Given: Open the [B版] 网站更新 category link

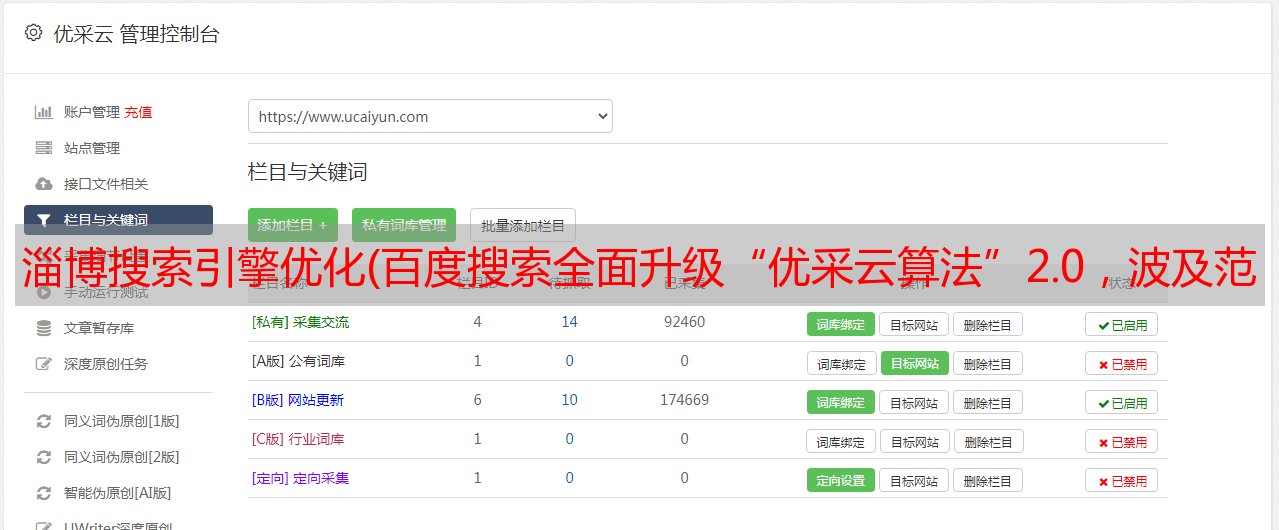Looking at the screenshot, I should (298, 400).
